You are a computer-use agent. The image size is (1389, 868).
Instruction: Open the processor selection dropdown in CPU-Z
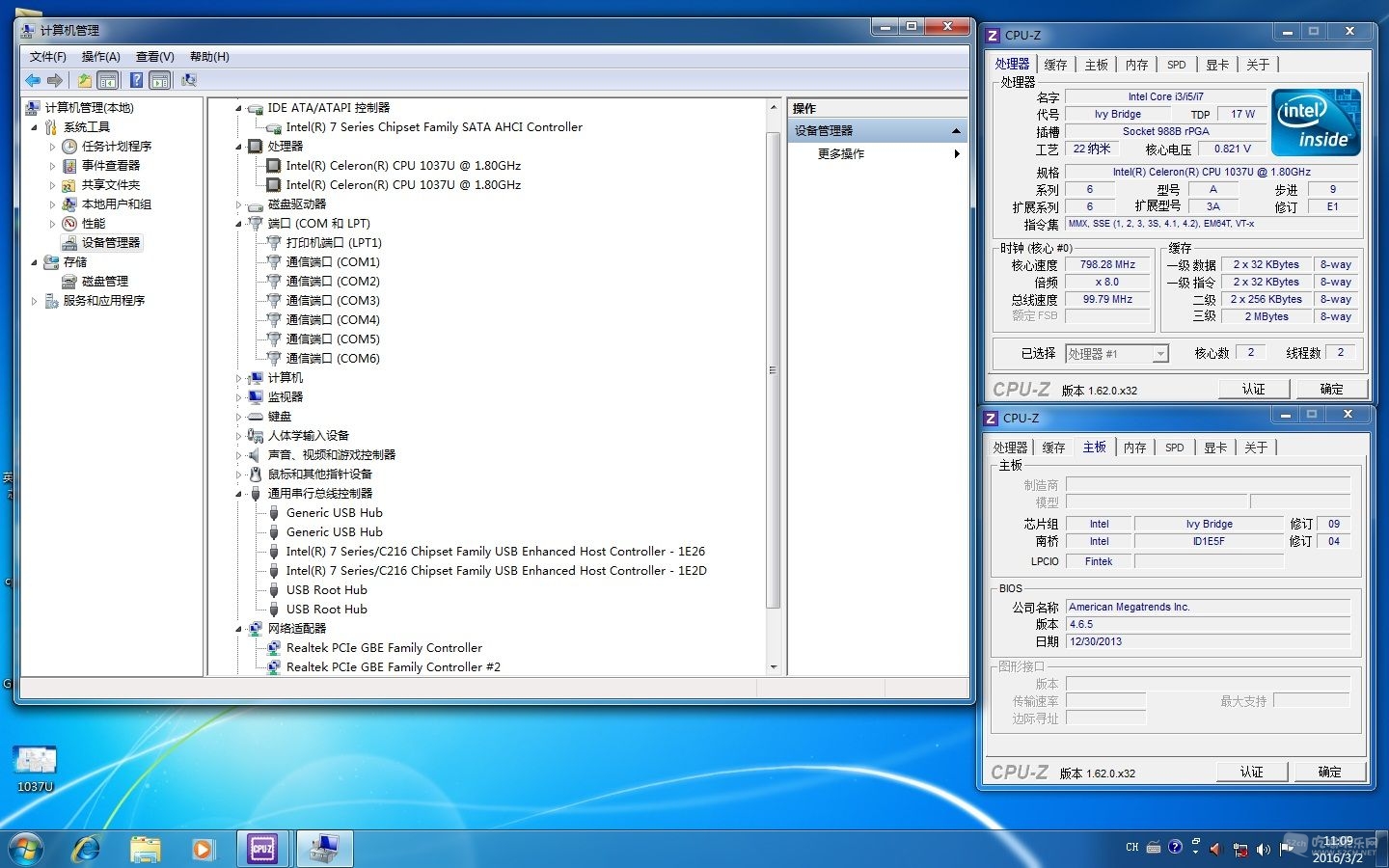click(1160, 354)
